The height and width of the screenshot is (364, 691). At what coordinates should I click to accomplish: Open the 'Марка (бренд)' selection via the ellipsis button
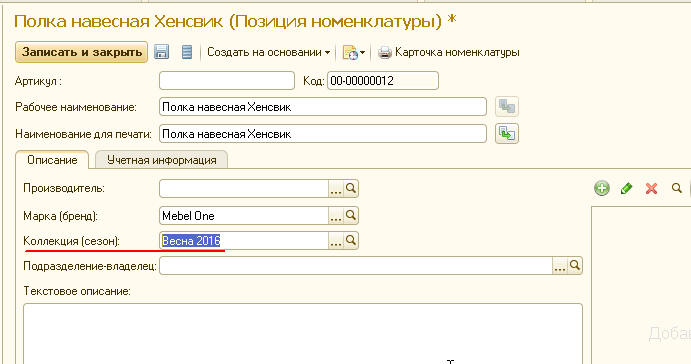click(336, 215)
